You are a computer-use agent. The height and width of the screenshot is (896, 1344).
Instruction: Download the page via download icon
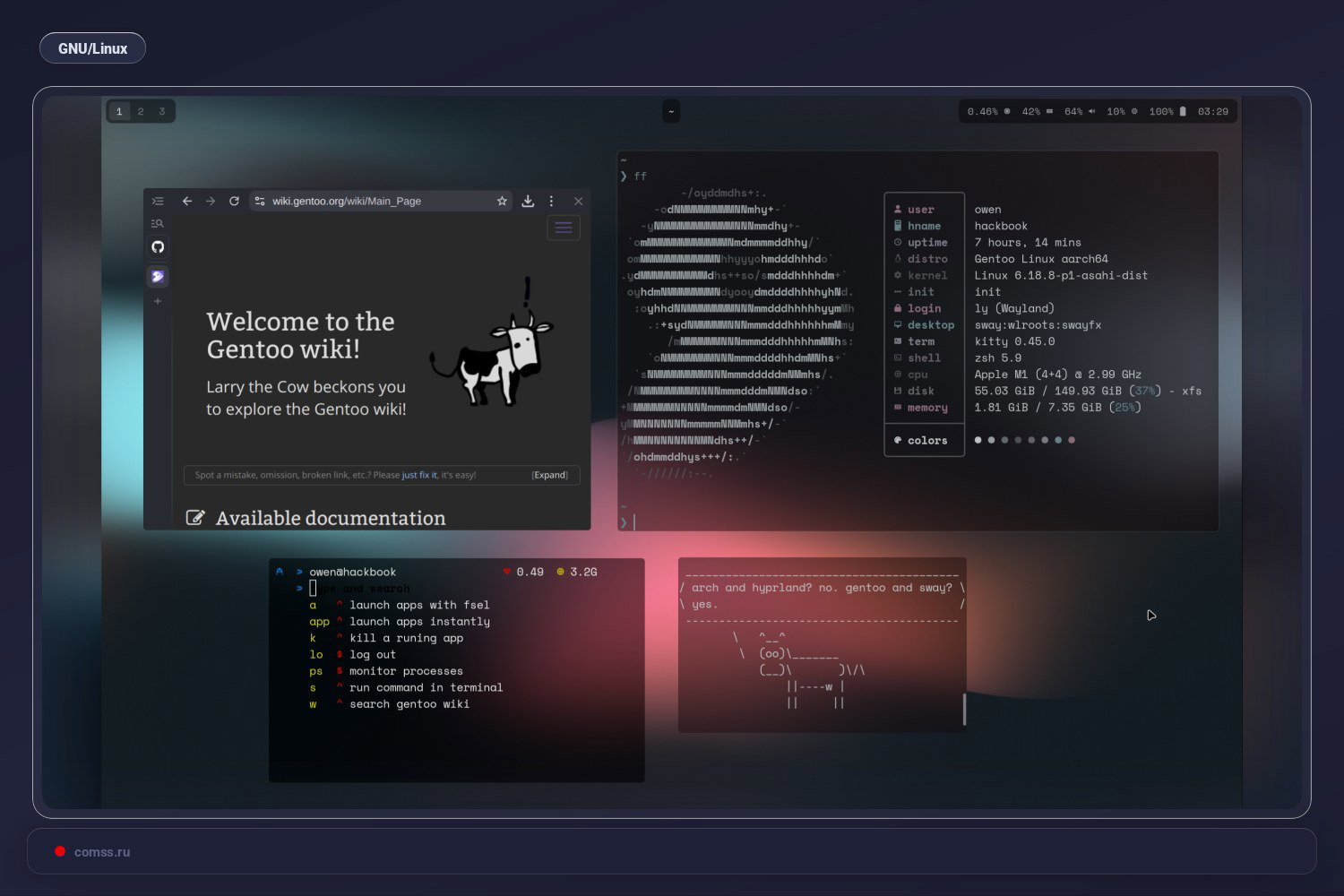pyautogui.click(x=528, y=201)
